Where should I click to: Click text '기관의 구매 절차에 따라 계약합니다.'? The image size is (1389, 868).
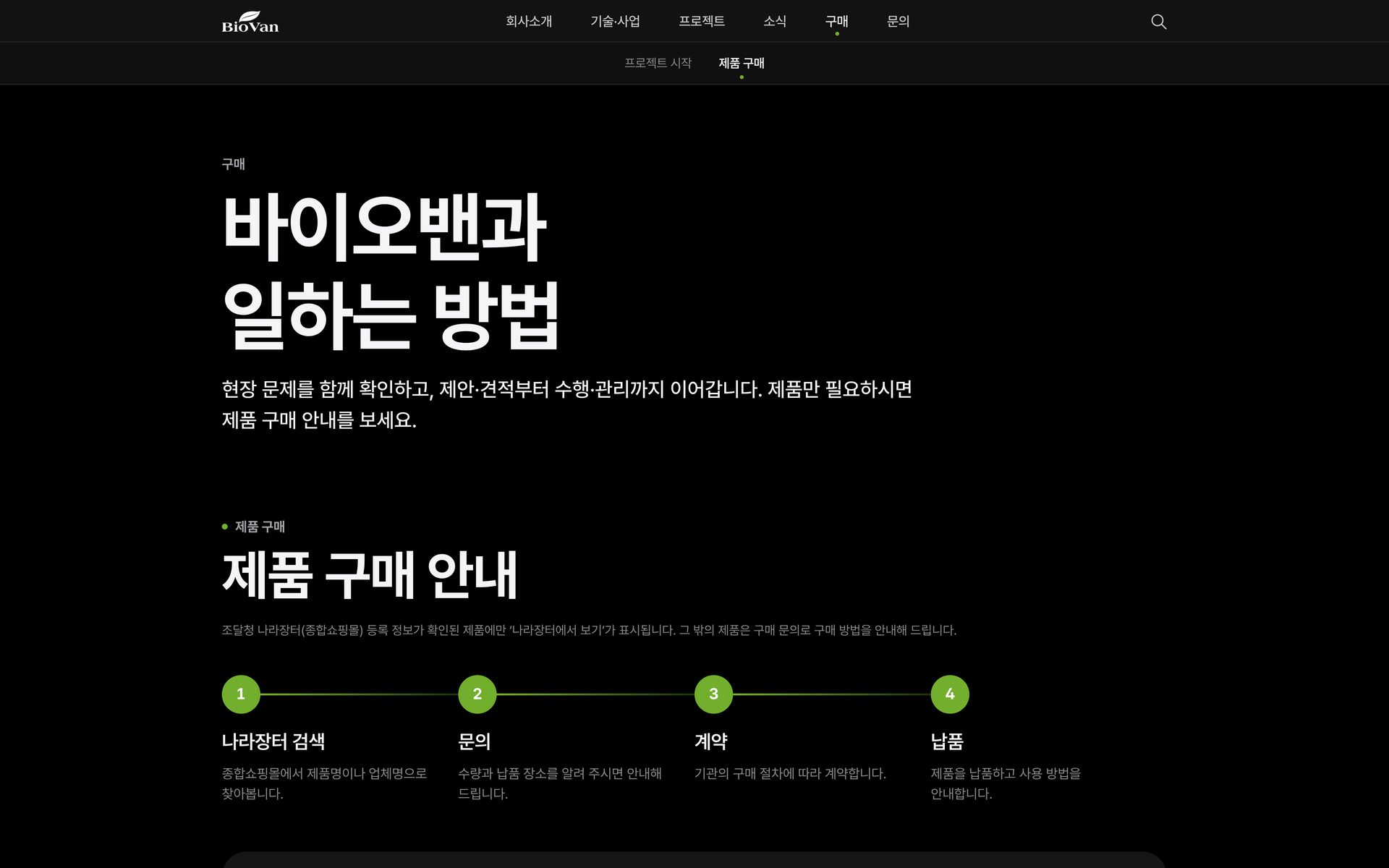click(790, 773)
